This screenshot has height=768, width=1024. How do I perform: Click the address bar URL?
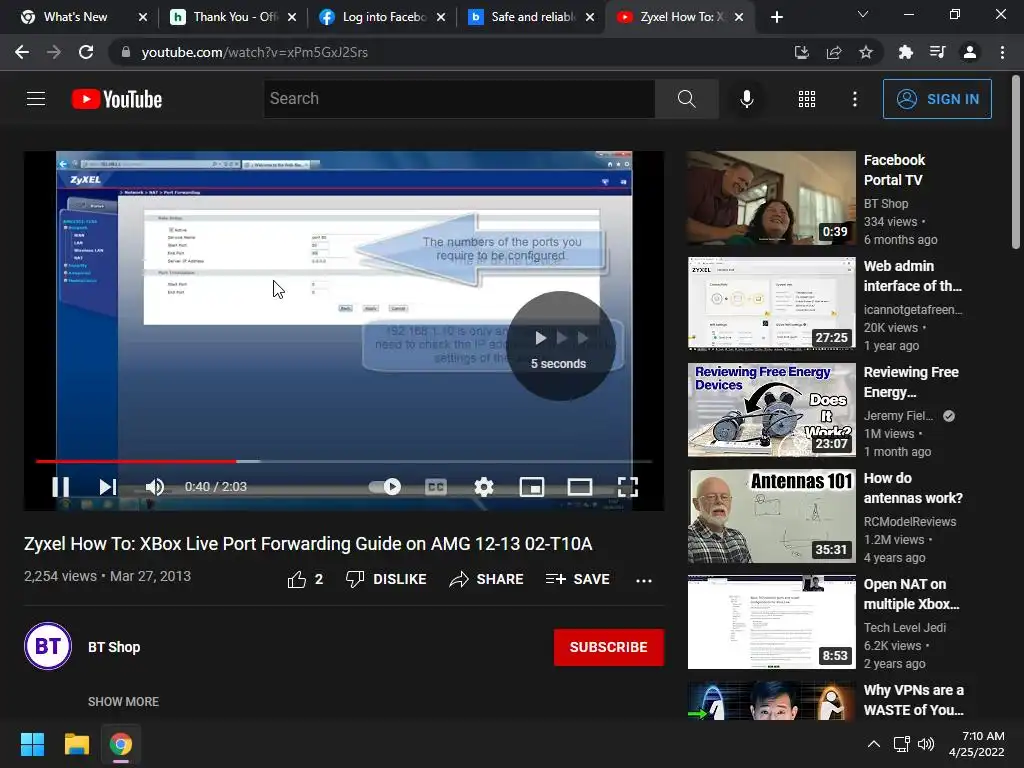[x=255, y=52]
